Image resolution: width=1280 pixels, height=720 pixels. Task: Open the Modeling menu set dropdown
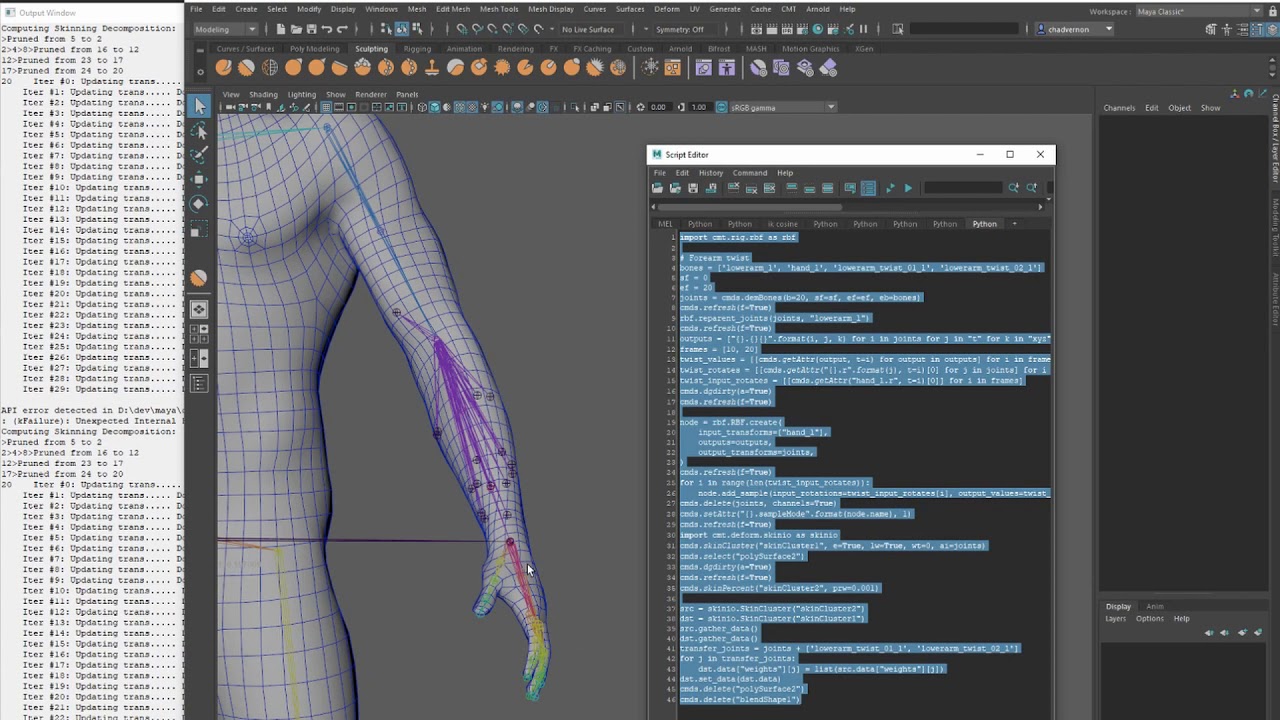(x=225, y=29)
